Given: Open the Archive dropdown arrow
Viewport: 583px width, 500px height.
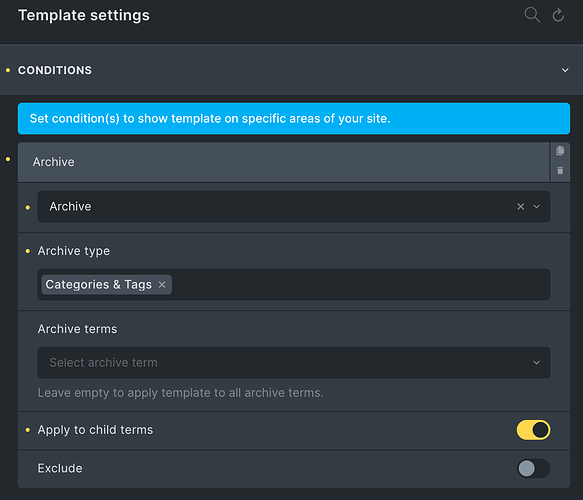Looking at the screenshot, I should click(537, 207).
